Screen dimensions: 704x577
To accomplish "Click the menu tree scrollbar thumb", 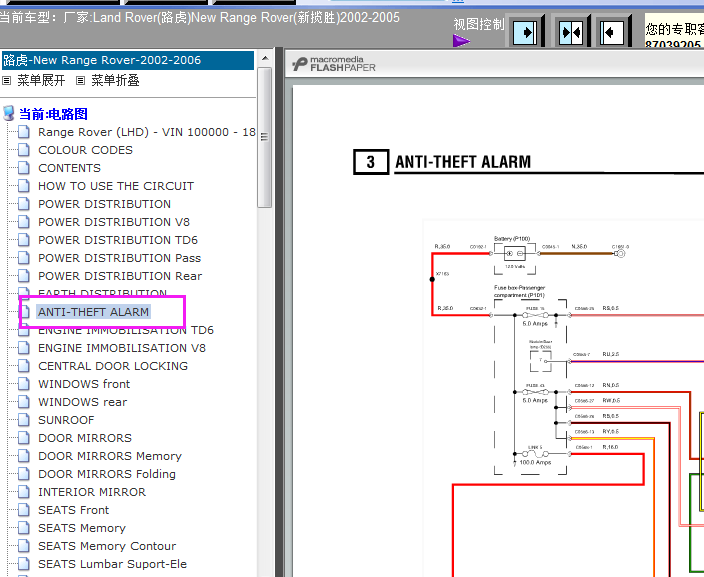I will pyautogui.click(x=265, y=137).
